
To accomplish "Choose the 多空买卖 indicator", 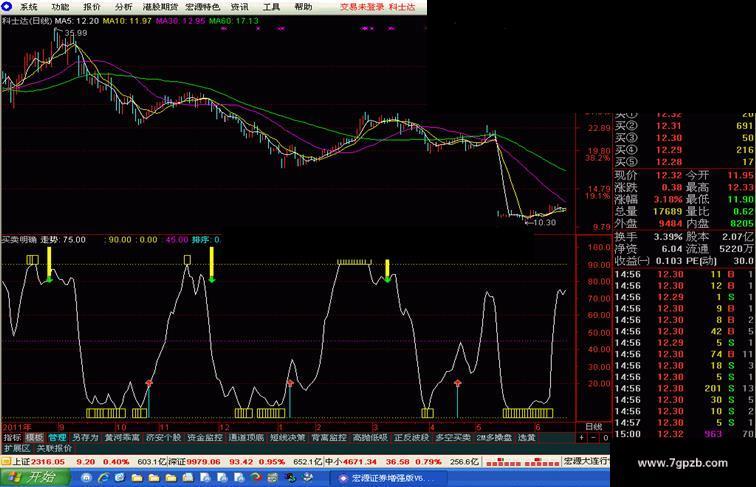I will pyautogui.click(x=453, y=437).
